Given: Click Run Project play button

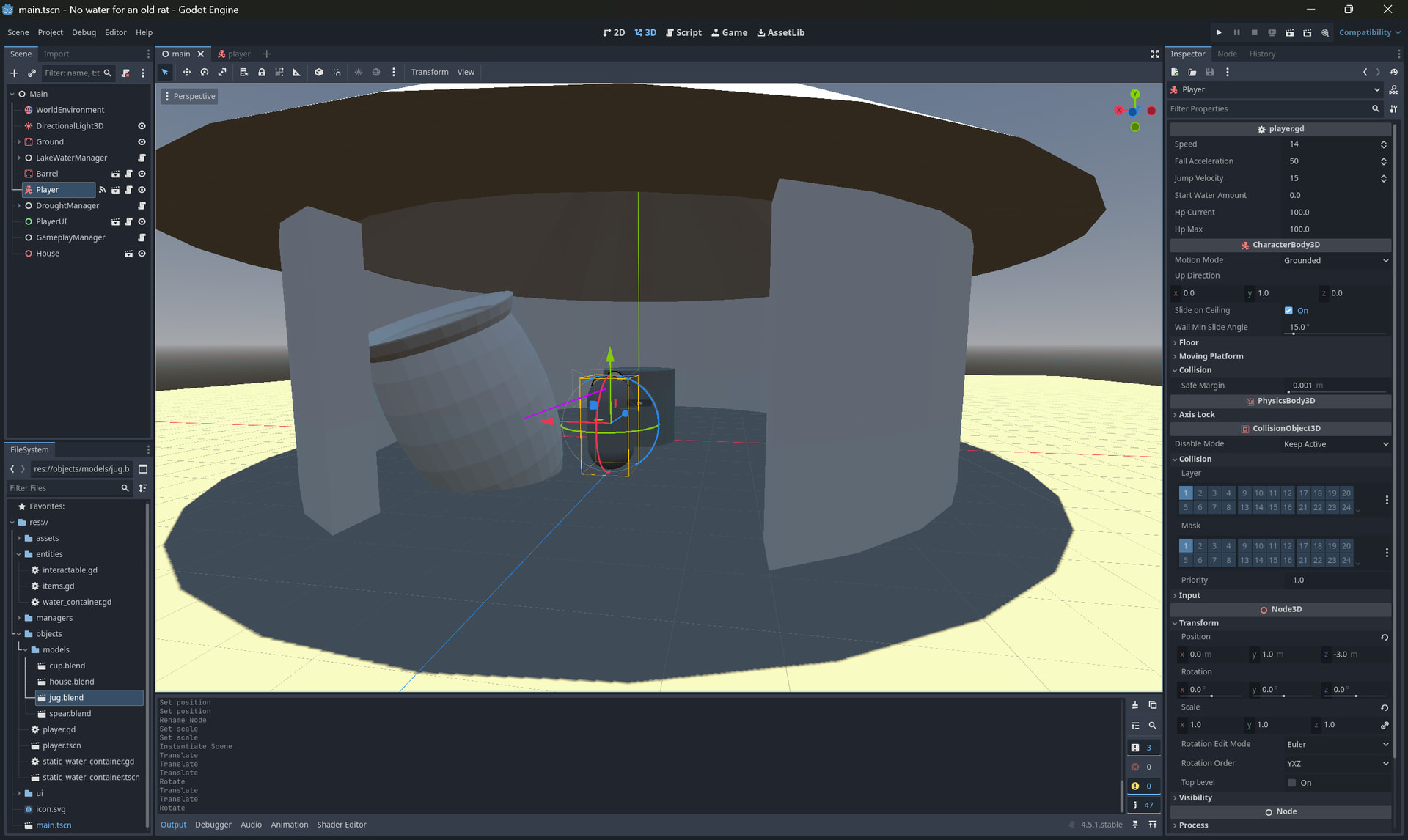Looking at the screenshot, I should coord(1219,32).
